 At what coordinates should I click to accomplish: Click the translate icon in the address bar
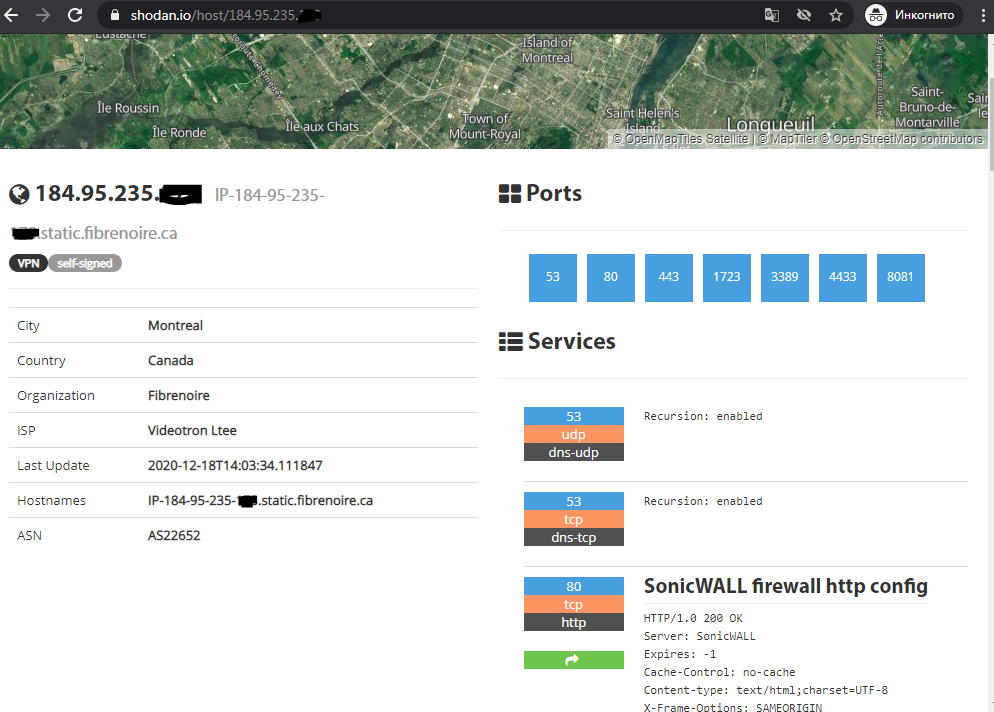(x=772, y=15)
